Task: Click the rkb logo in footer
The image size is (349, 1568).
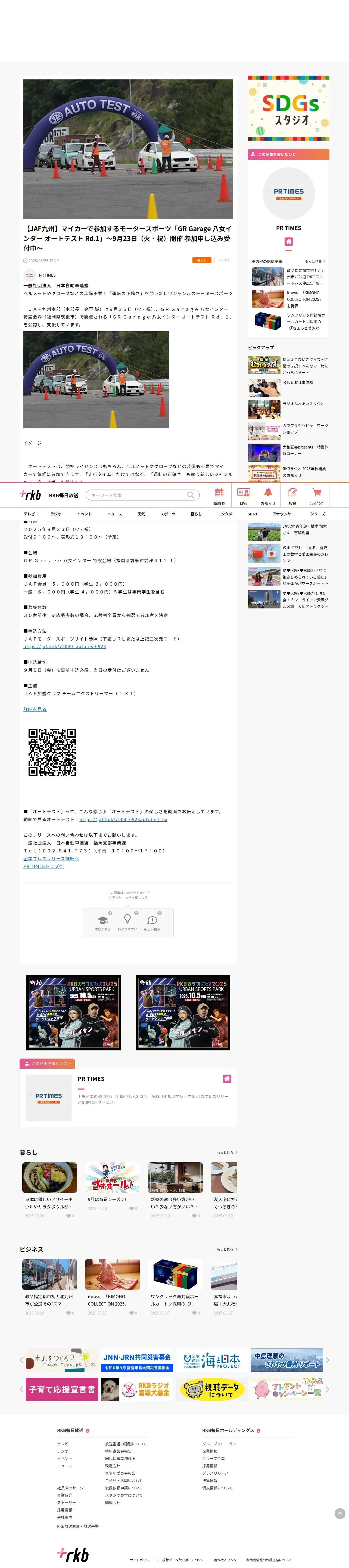Action: tap(73, 1555)
